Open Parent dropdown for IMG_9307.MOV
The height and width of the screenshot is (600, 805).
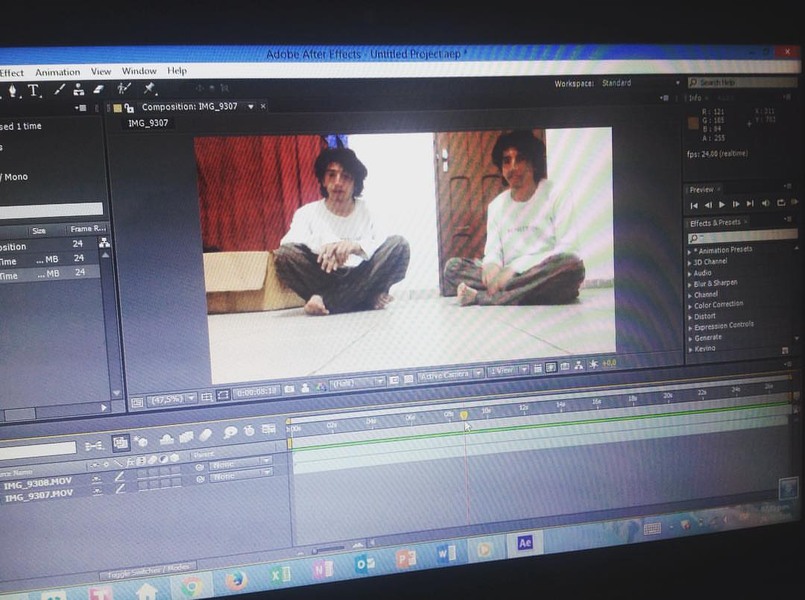click(240, 475)
